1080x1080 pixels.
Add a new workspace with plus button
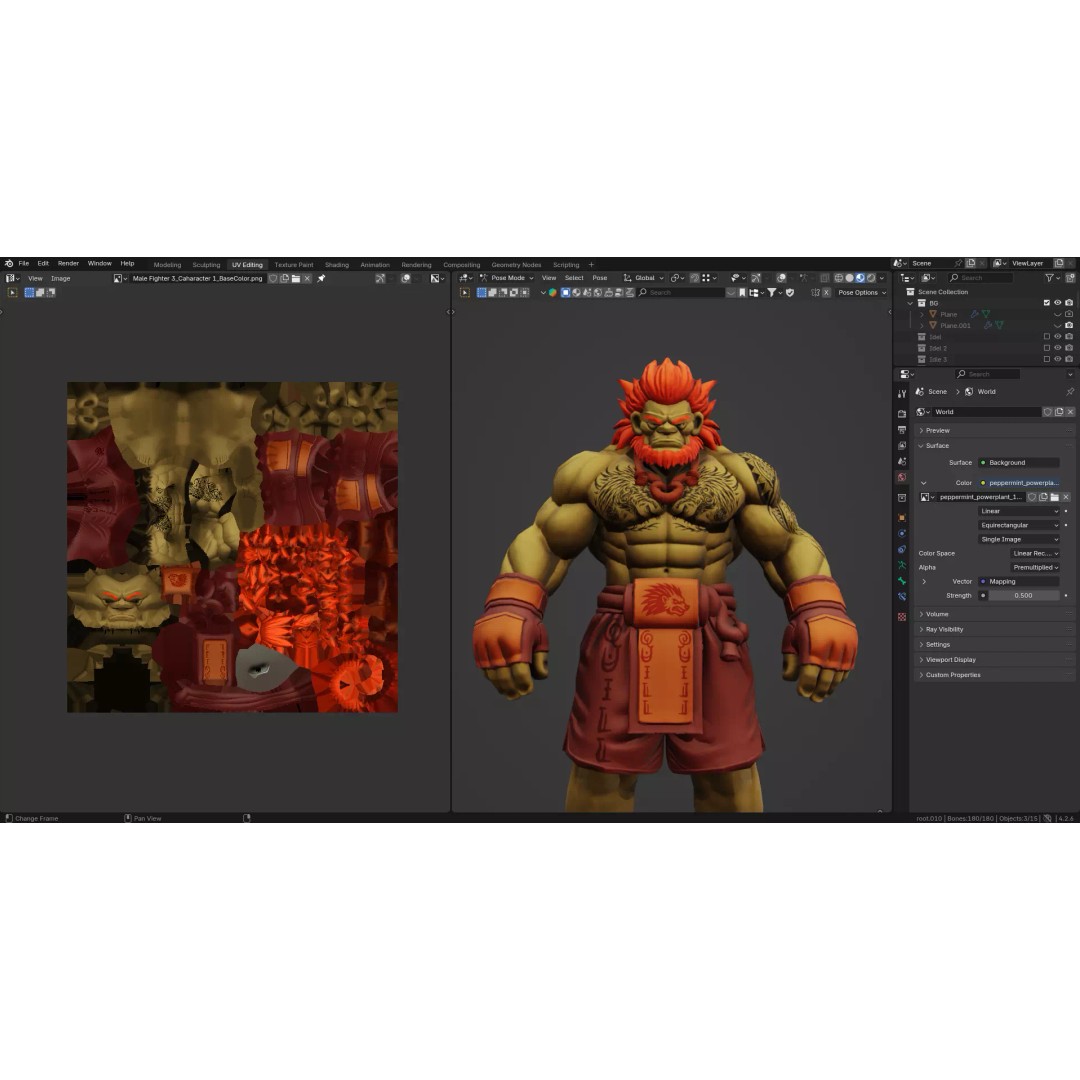[591, 265]
